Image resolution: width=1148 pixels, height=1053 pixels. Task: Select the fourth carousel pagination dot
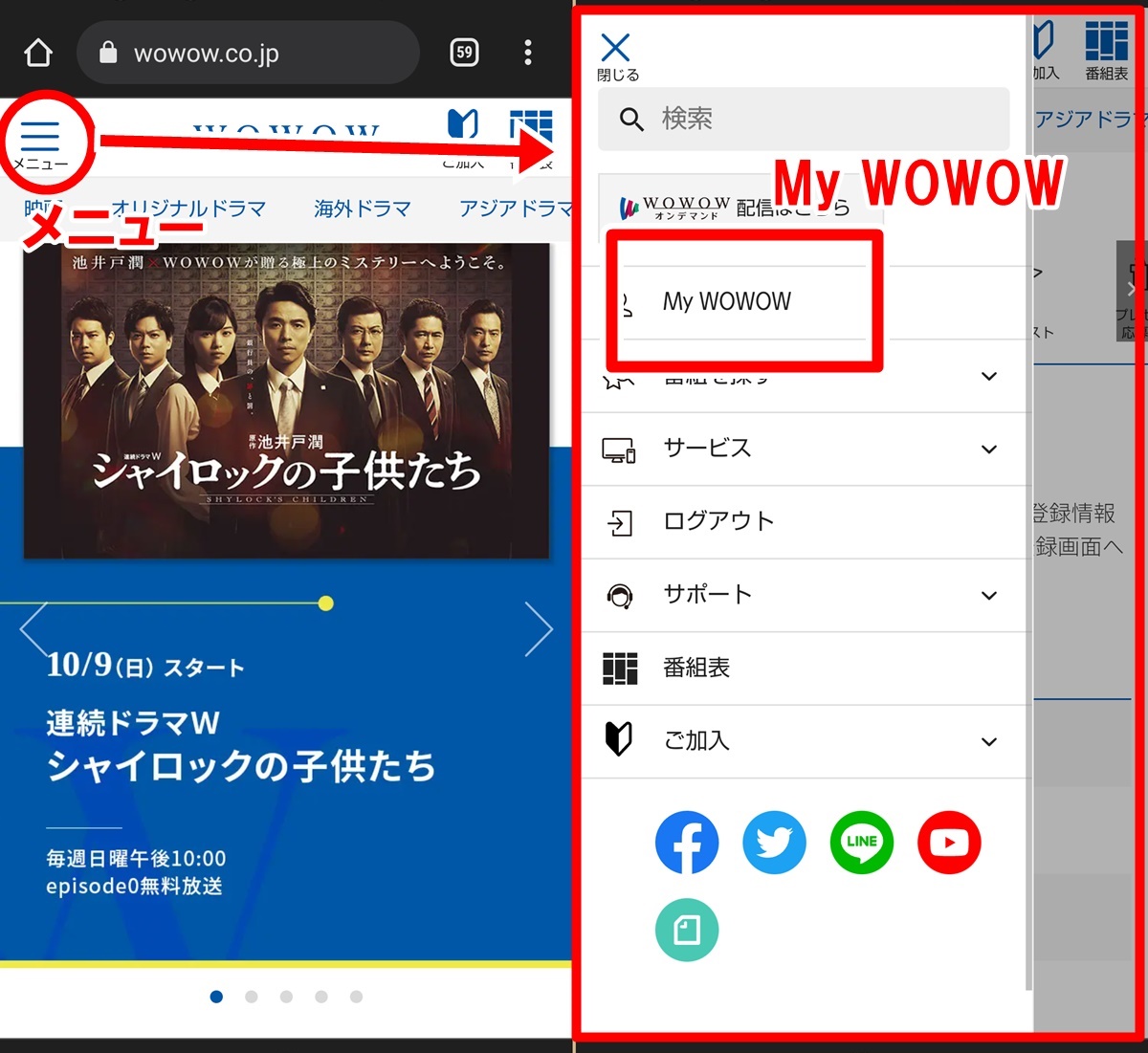(x=321, y=997)
